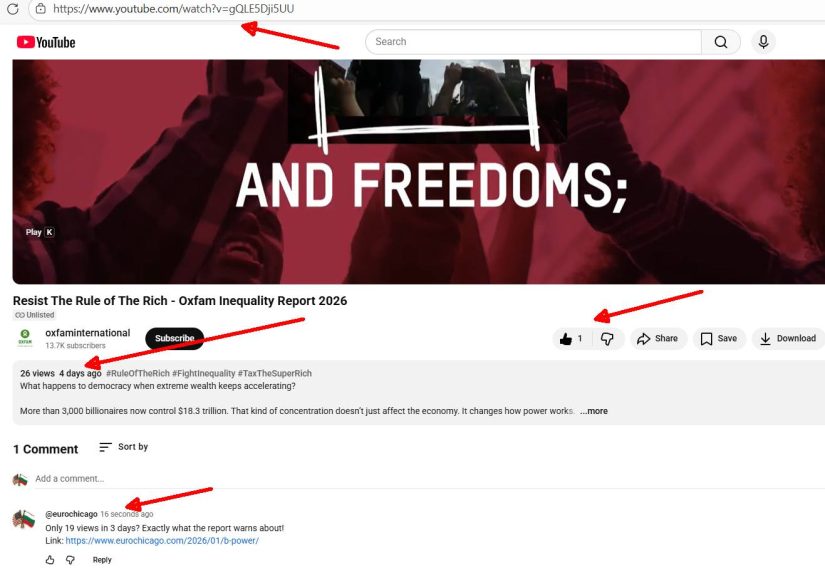
Task: View site information icon in address bar
Action: click(x=40, y=9)
